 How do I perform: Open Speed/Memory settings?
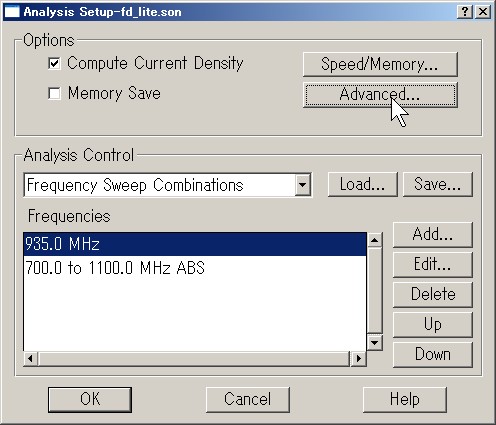(380, 64)
